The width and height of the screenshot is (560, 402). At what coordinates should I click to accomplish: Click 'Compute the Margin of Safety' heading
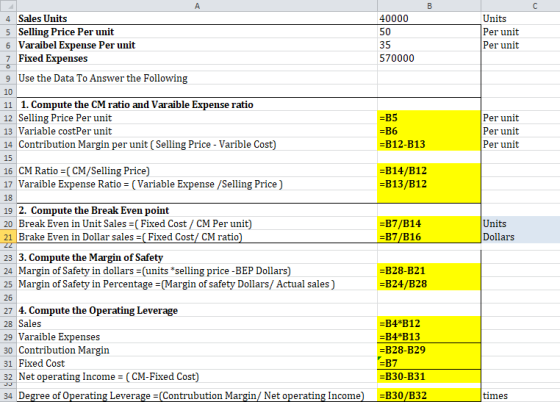[197, 257]
